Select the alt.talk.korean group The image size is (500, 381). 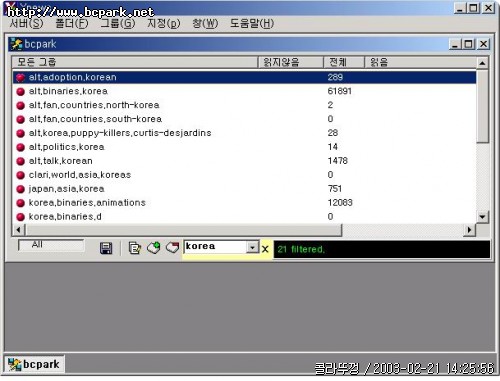coord(60,161)
